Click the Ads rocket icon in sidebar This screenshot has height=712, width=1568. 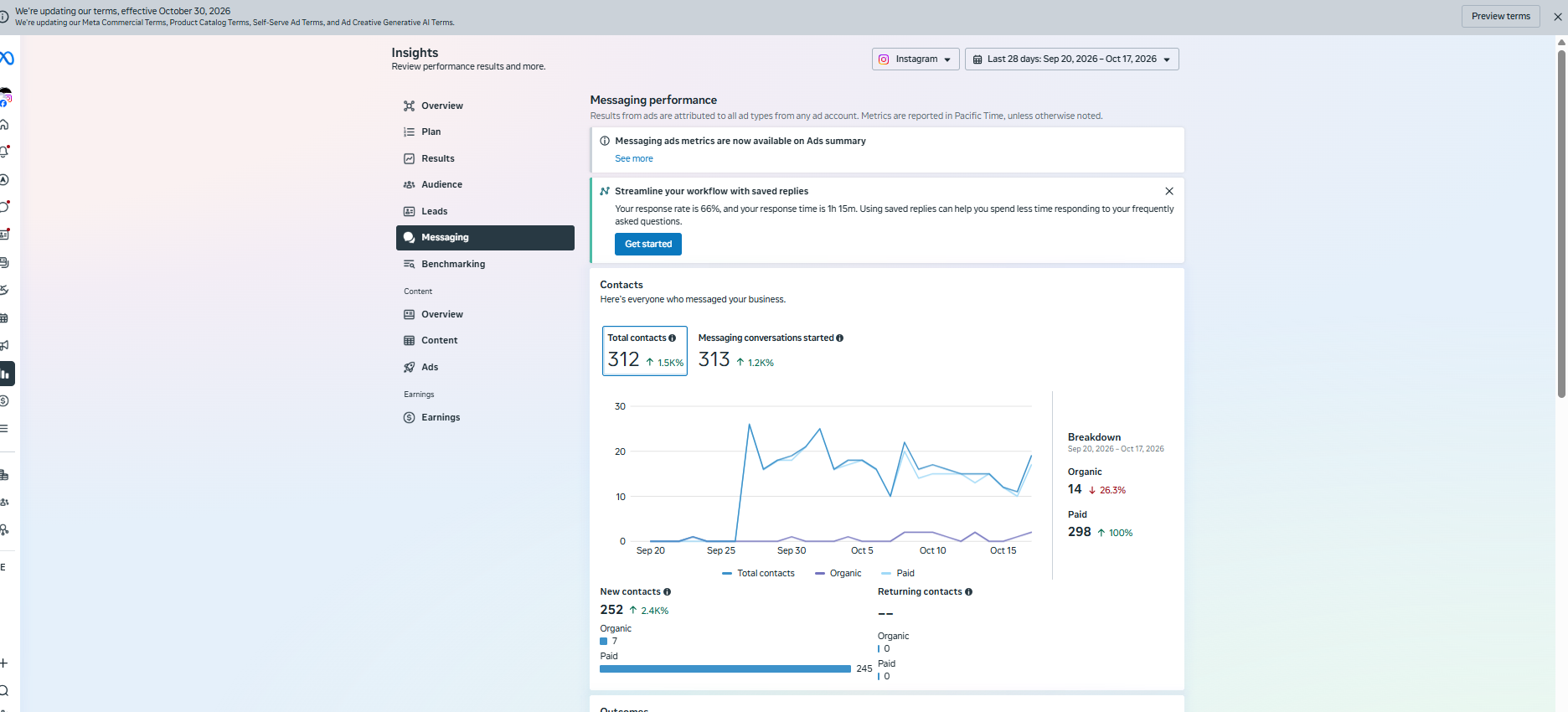(x=409, y=367)
